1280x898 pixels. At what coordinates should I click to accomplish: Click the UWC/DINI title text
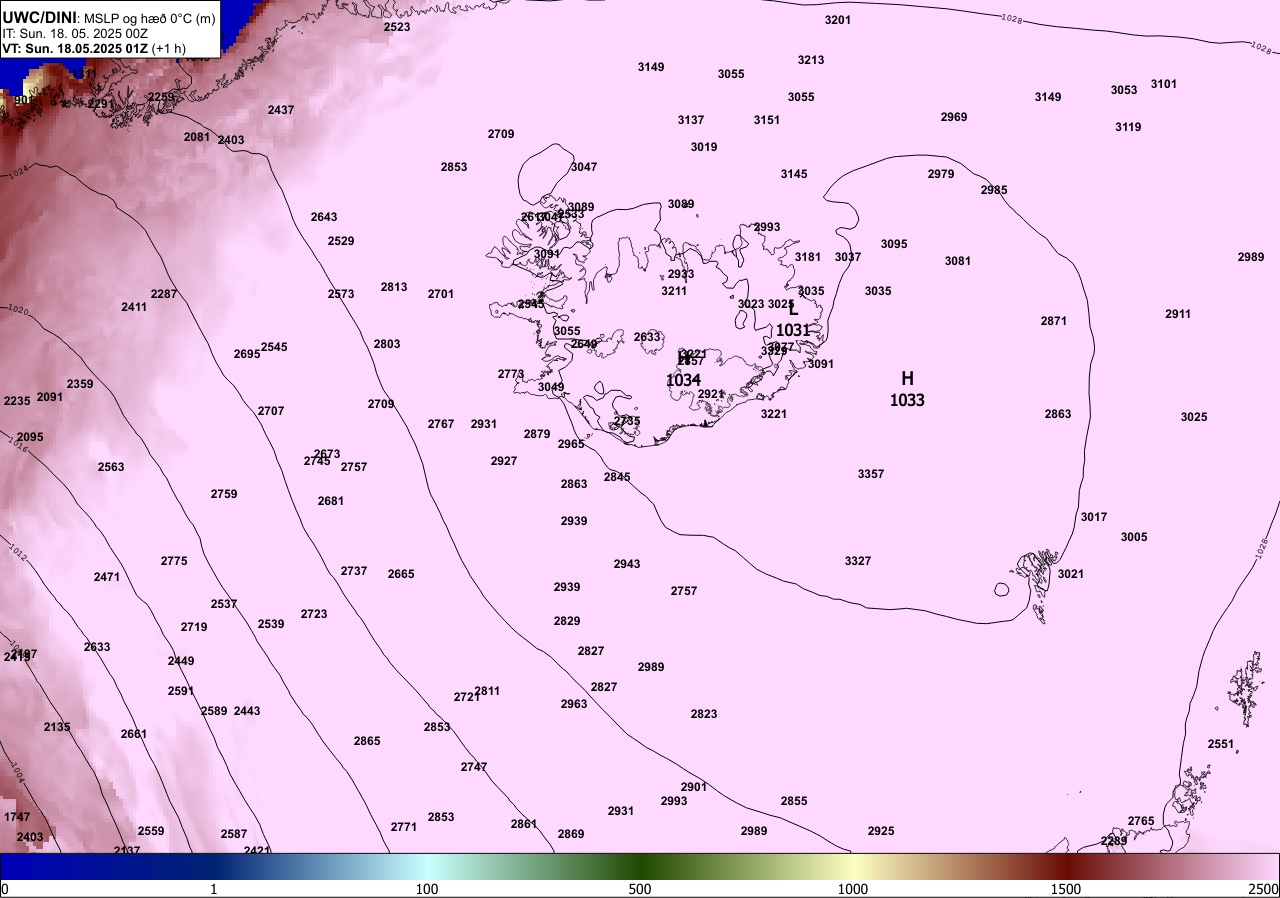coord(39,17)
